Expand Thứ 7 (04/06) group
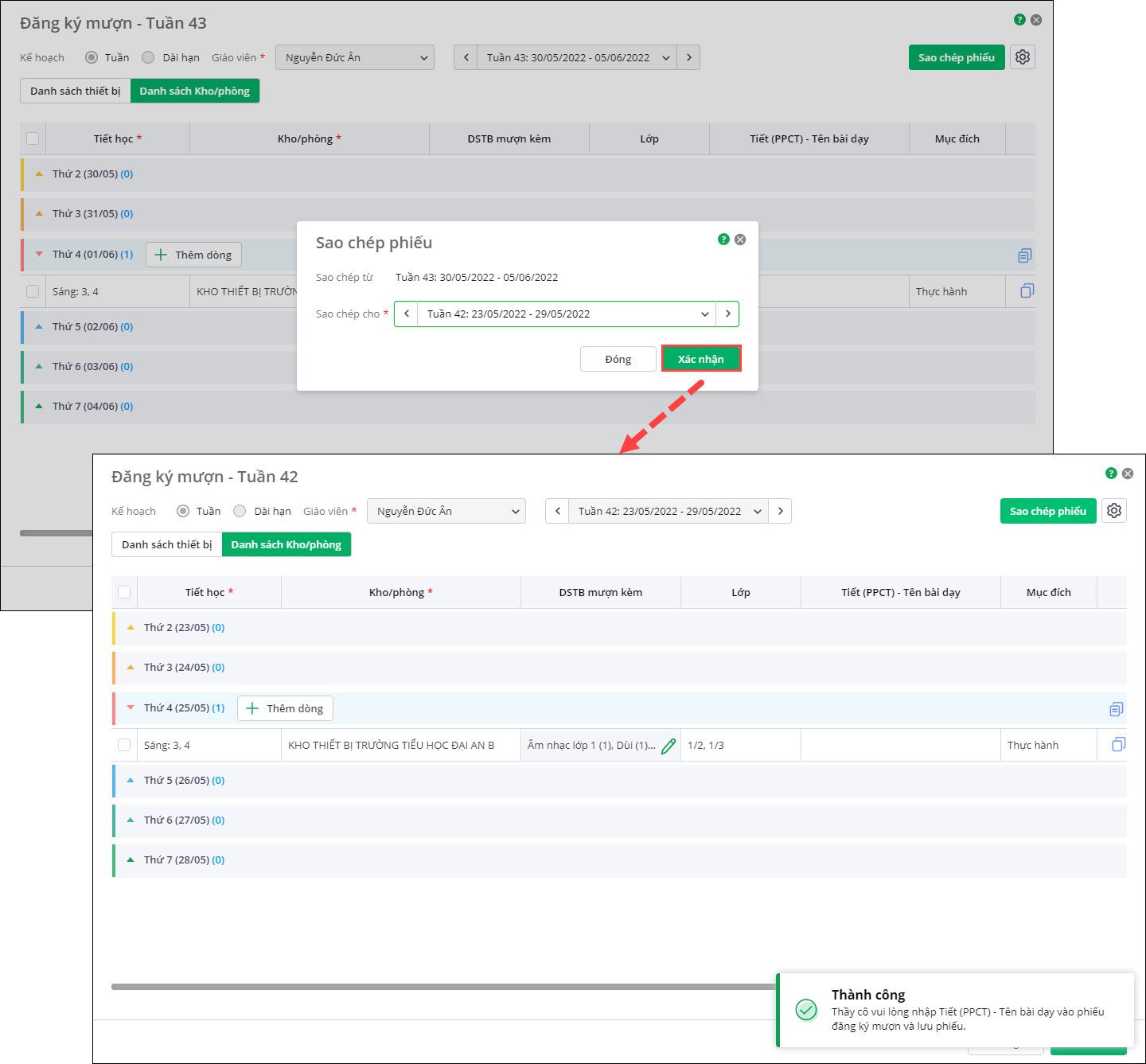1146x1064 pixels. (39, 406)
